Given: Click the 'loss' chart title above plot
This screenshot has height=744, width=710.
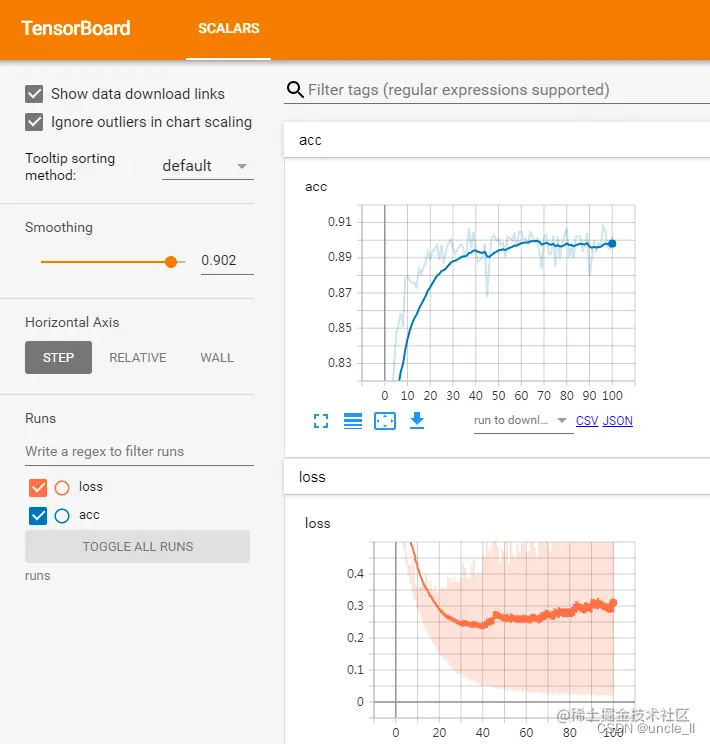Looking at the screenshot, I should coord(318,523).
